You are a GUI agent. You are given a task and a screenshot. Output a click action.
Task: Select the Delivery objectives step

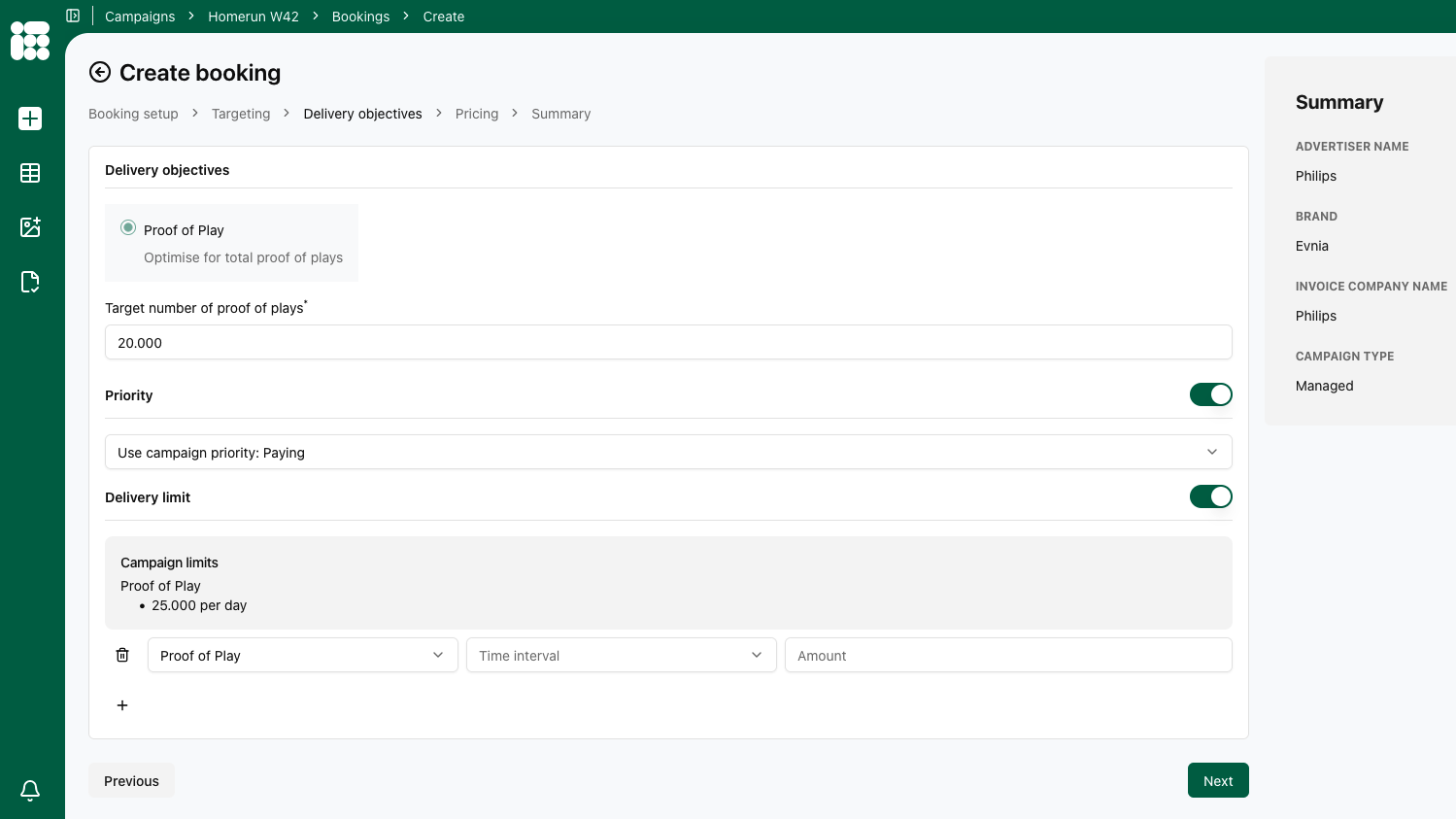[362, 114]
